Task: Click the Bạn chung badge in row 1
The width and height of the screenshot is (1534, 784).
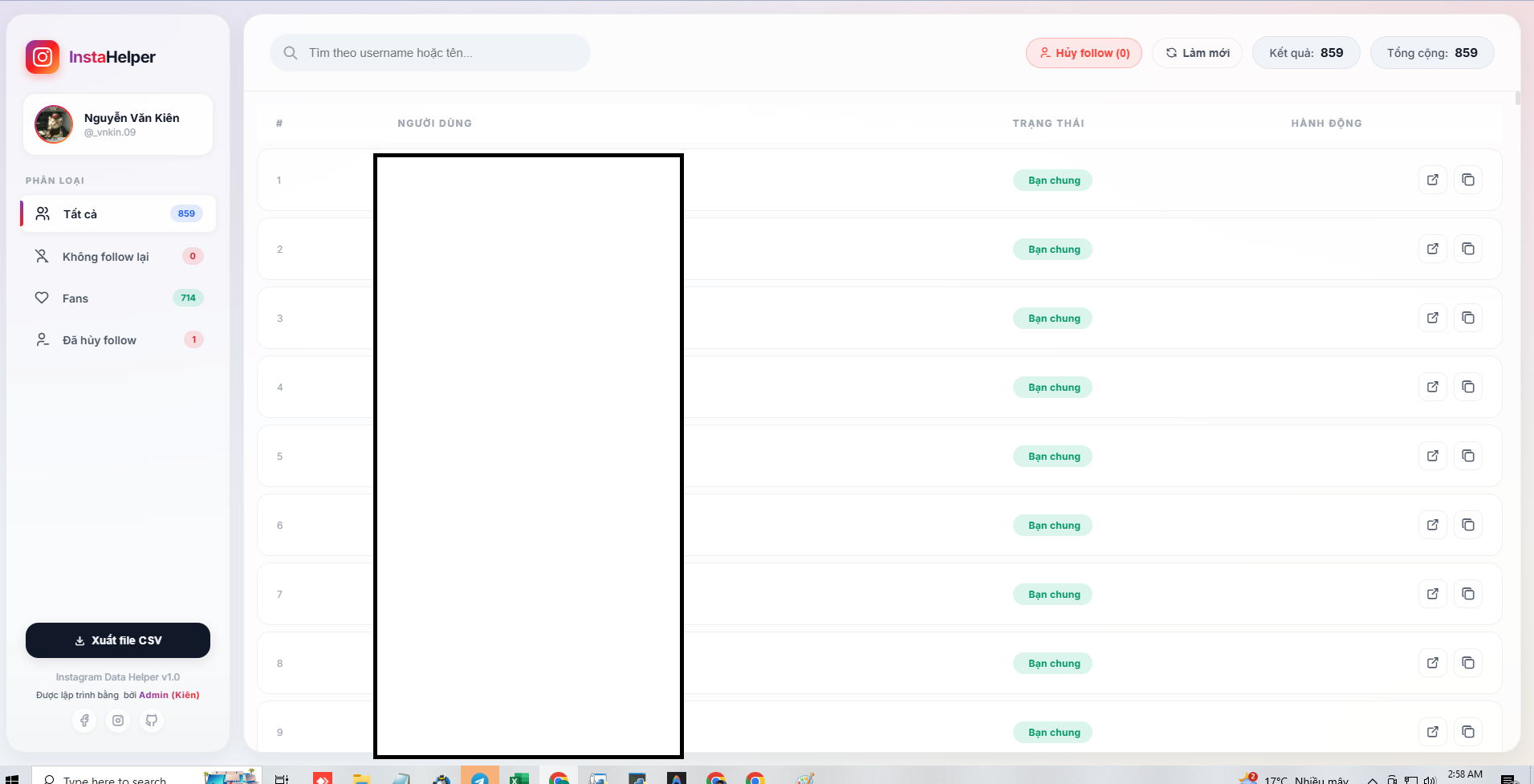Action: click(x=1053, y=181)
